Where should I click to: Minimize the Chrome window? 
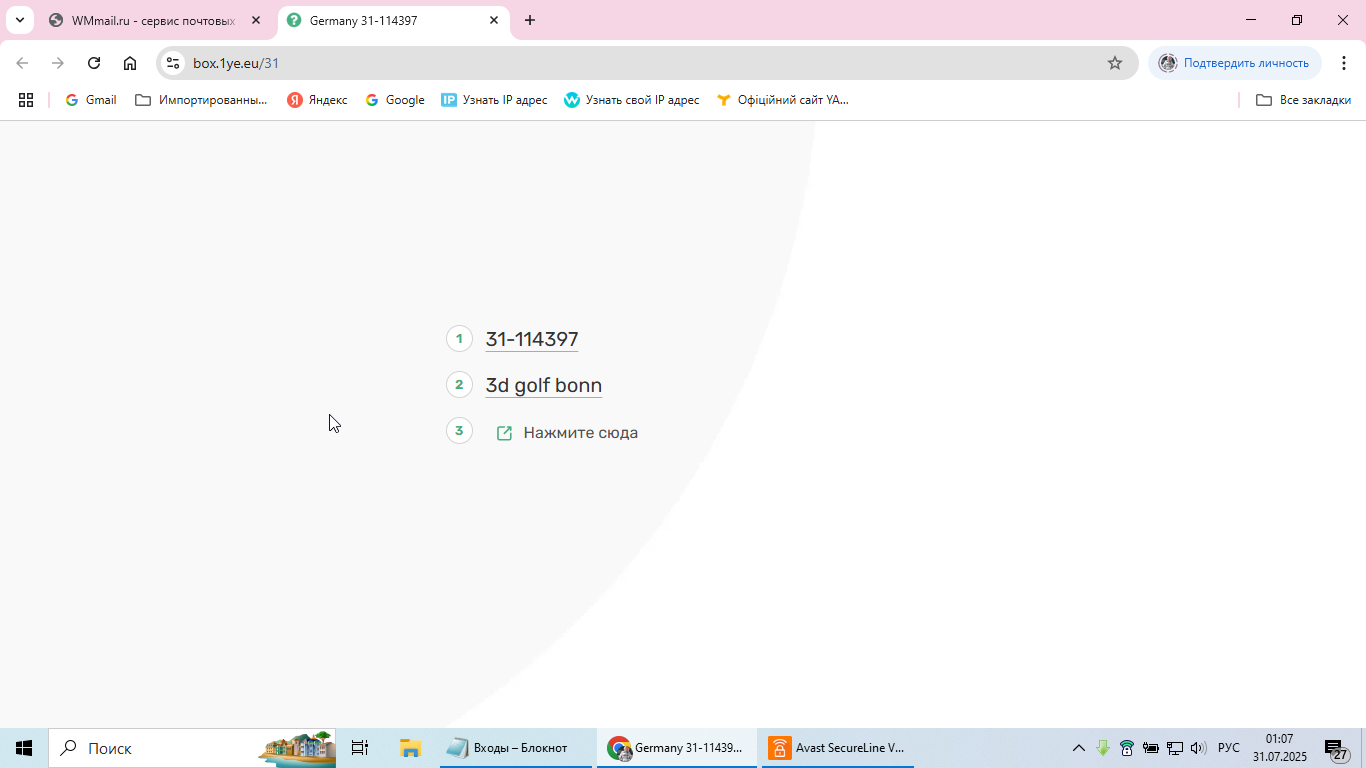click(x=1251, y=20)
